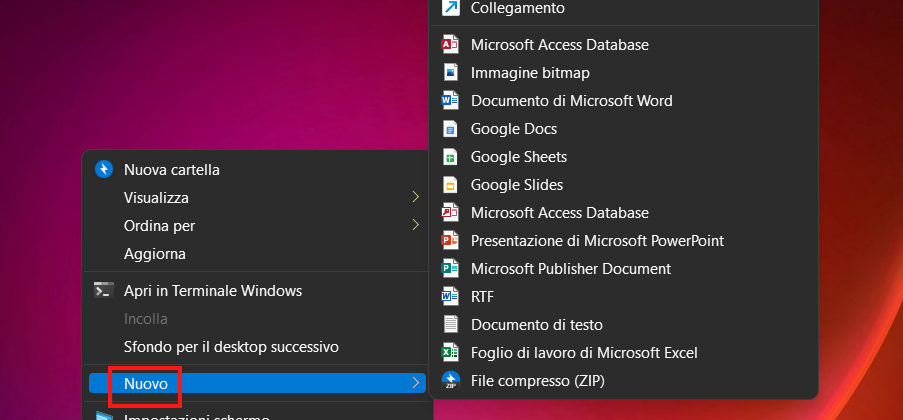Click the Microsoft Word document icon
The height and width of the screenshot is (420, 903).
[x=450, y=101]
